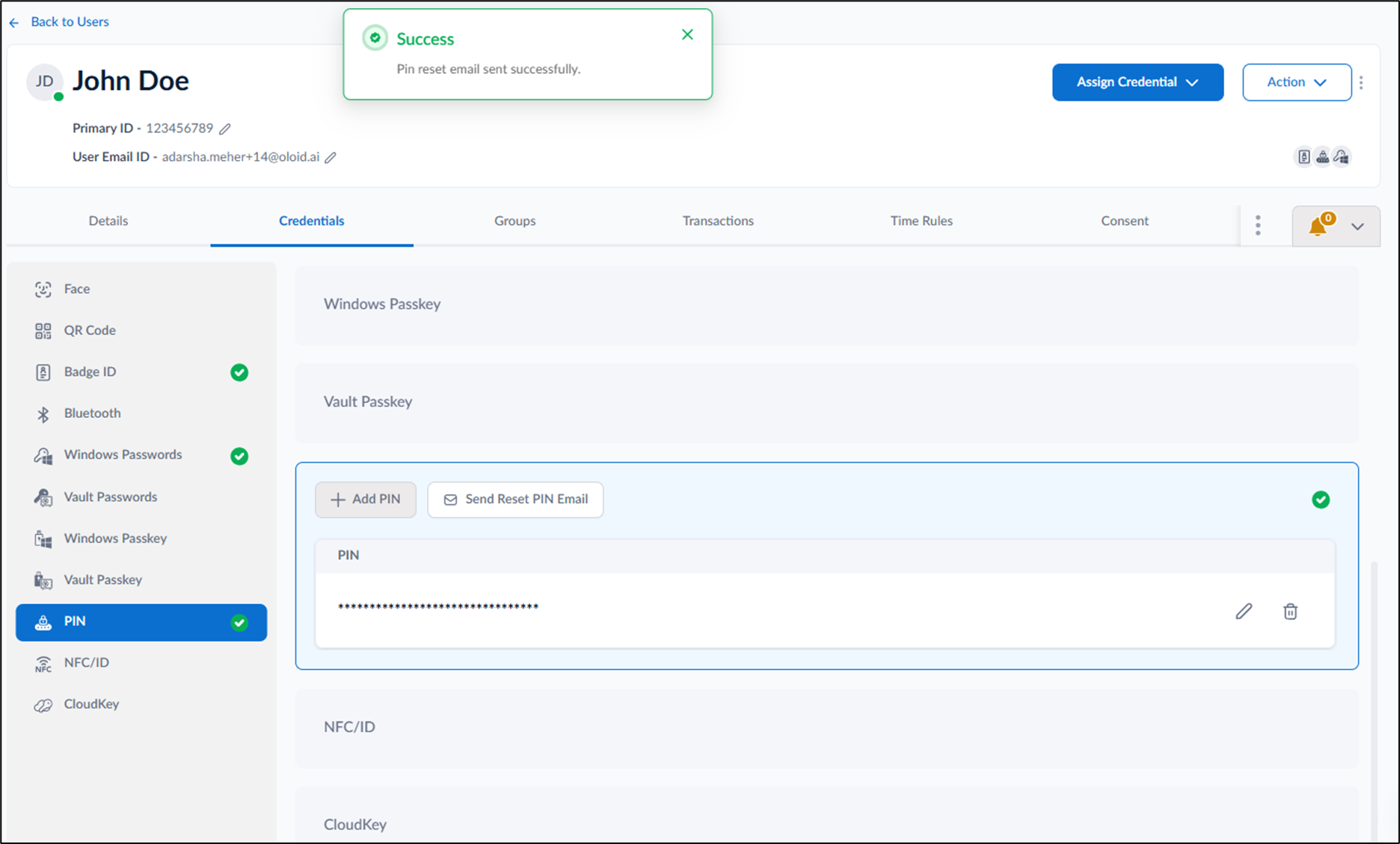The width and height of the screenshot is (1400, 844).
Task: Click Send Reset PIN Email button
Action: click(x=515, y=499)
